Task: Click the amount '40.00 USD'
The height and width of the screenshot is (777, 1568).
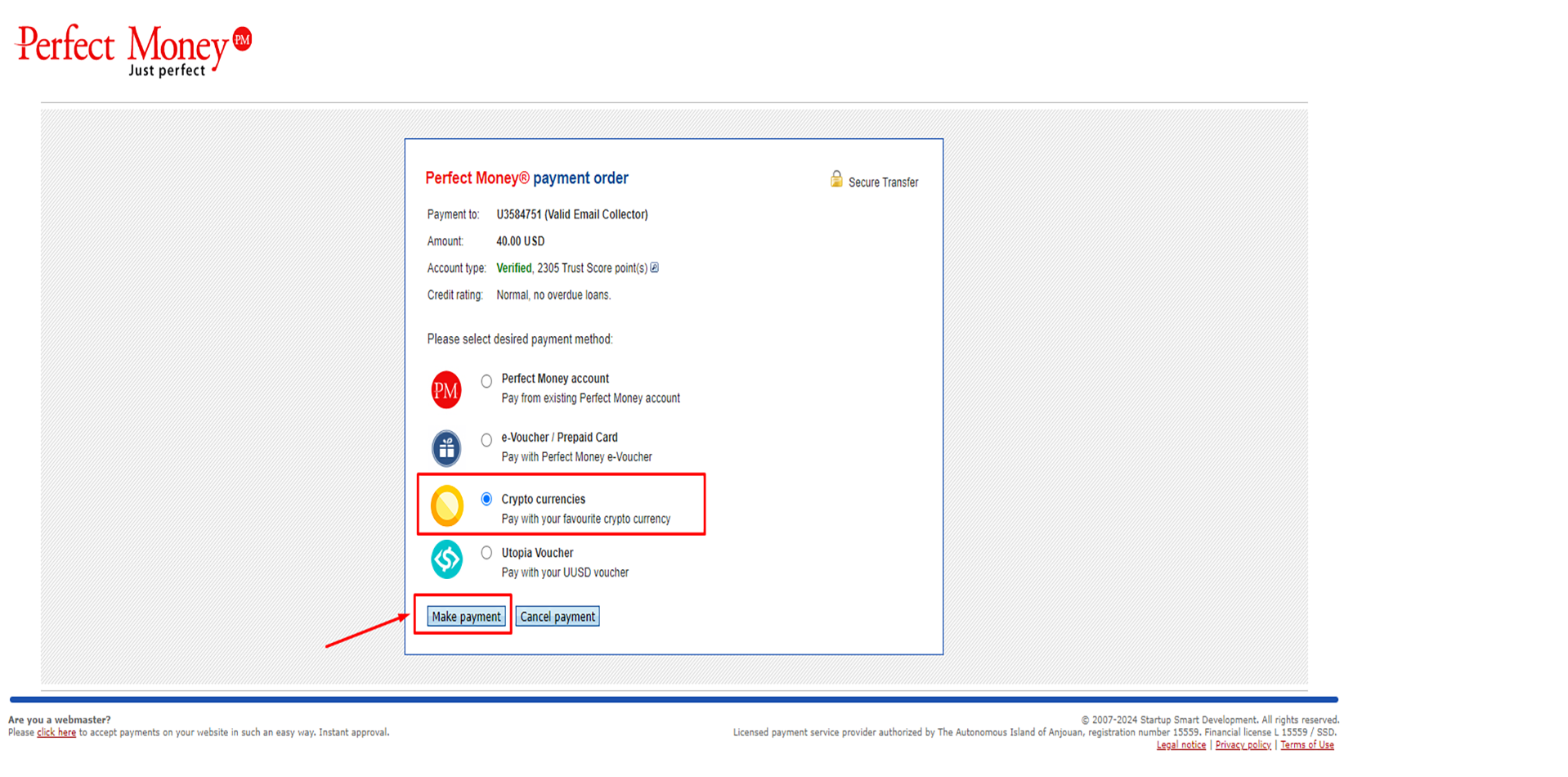Action: pyautogui.click(x=520, y=241)
